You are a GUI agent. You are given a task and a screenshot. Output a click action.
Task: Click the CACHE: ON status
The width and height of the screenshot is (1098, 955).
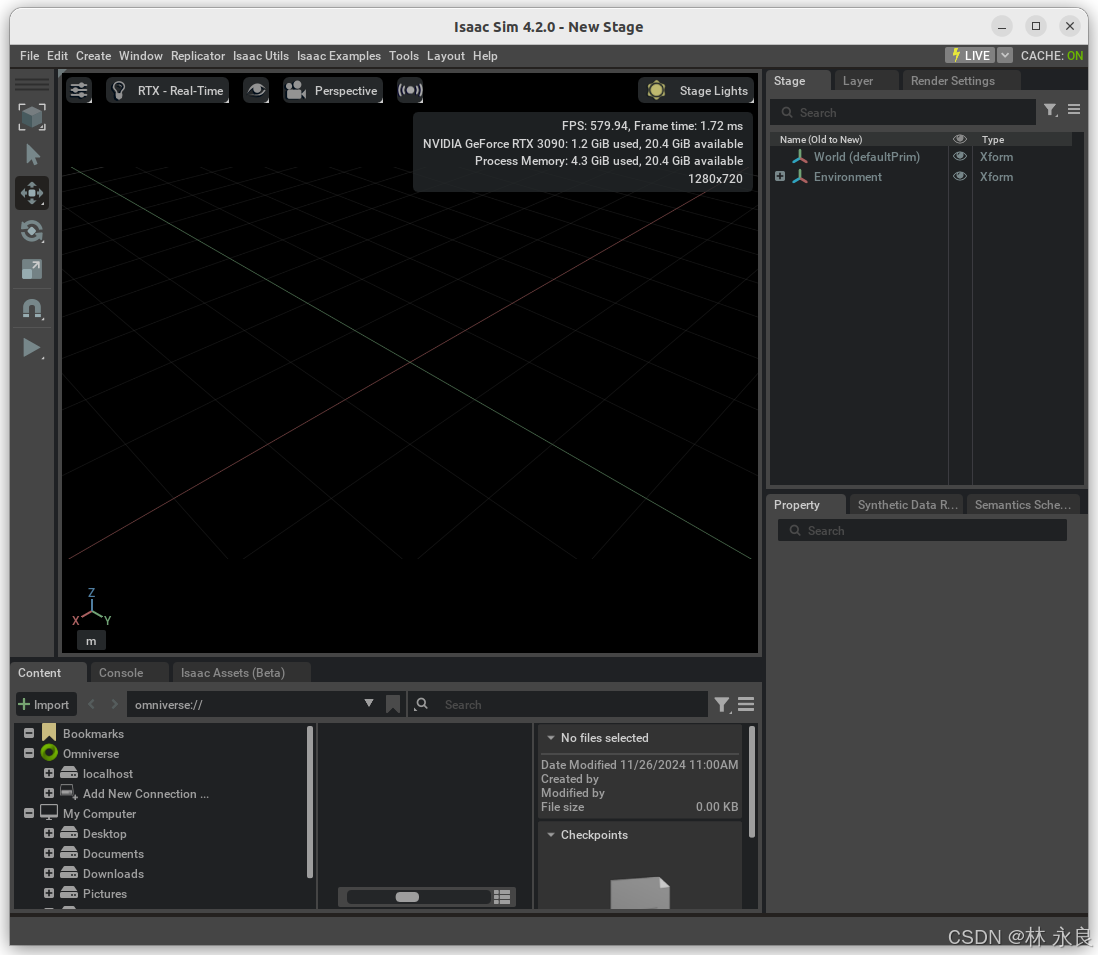pyautogui.click(x=1051, y=55)
